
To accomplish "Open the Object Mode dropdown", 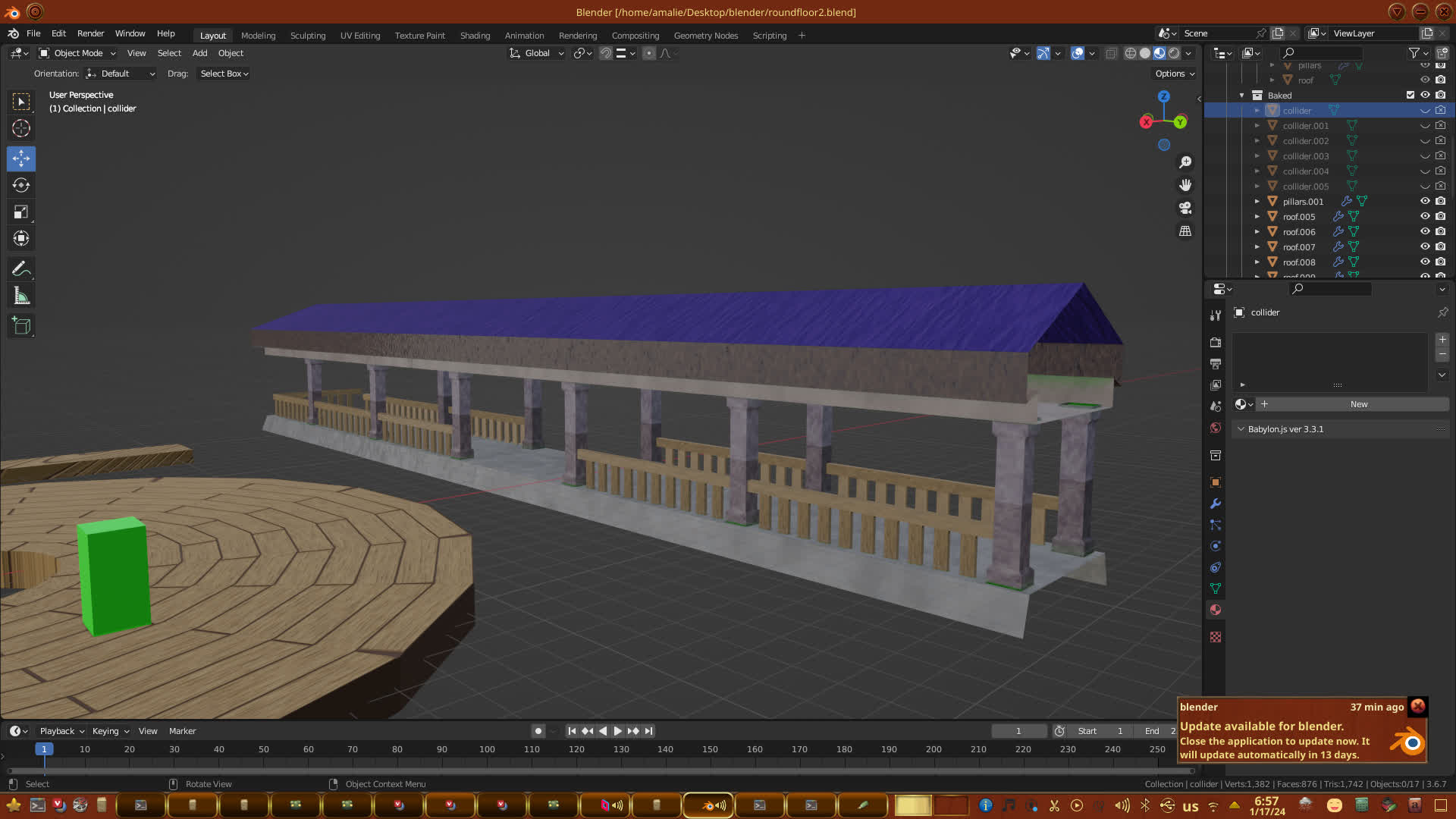I will 77,53.
